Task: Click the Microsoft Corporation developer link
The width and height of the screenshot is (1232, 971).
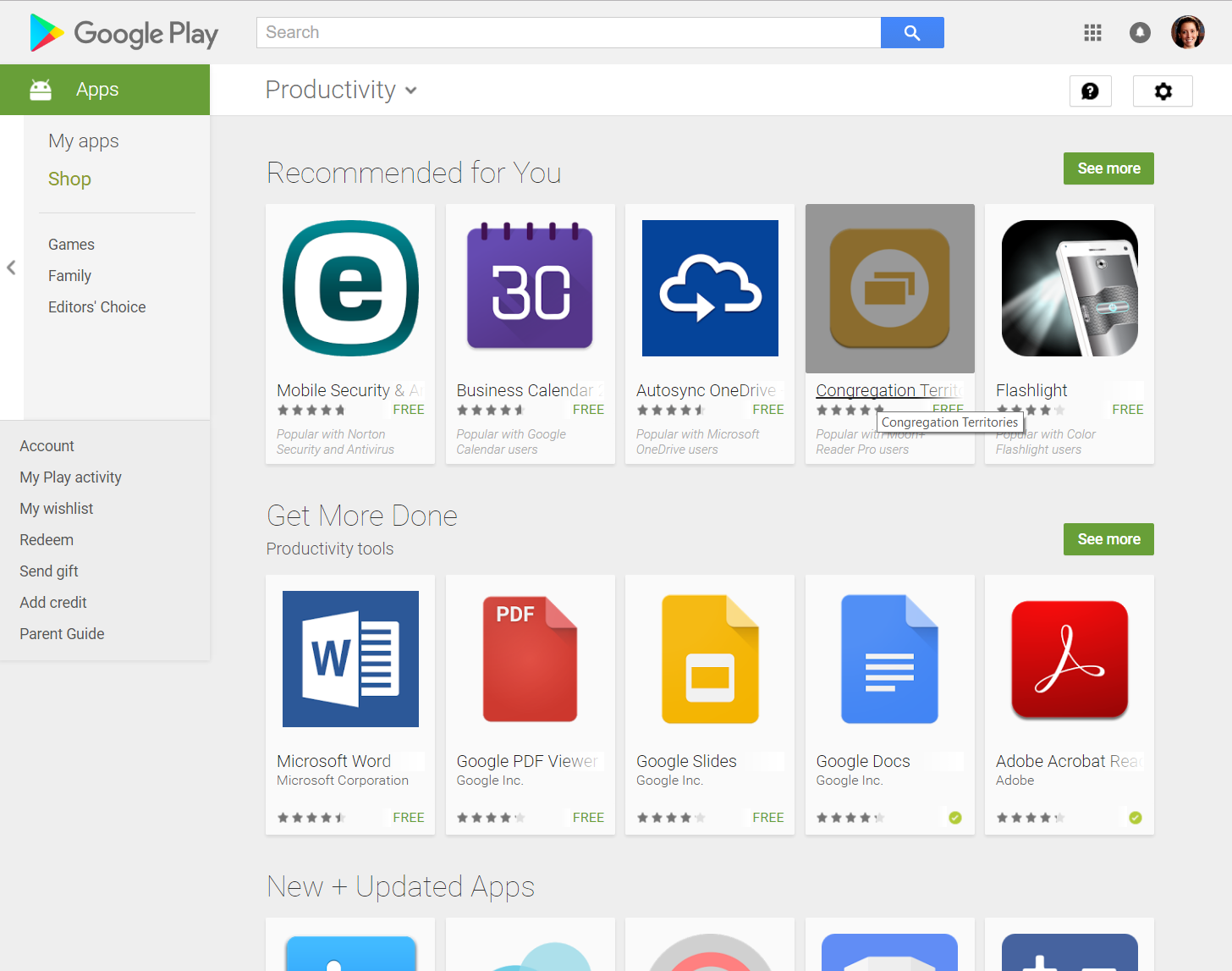Action: (x=343, y=781)
